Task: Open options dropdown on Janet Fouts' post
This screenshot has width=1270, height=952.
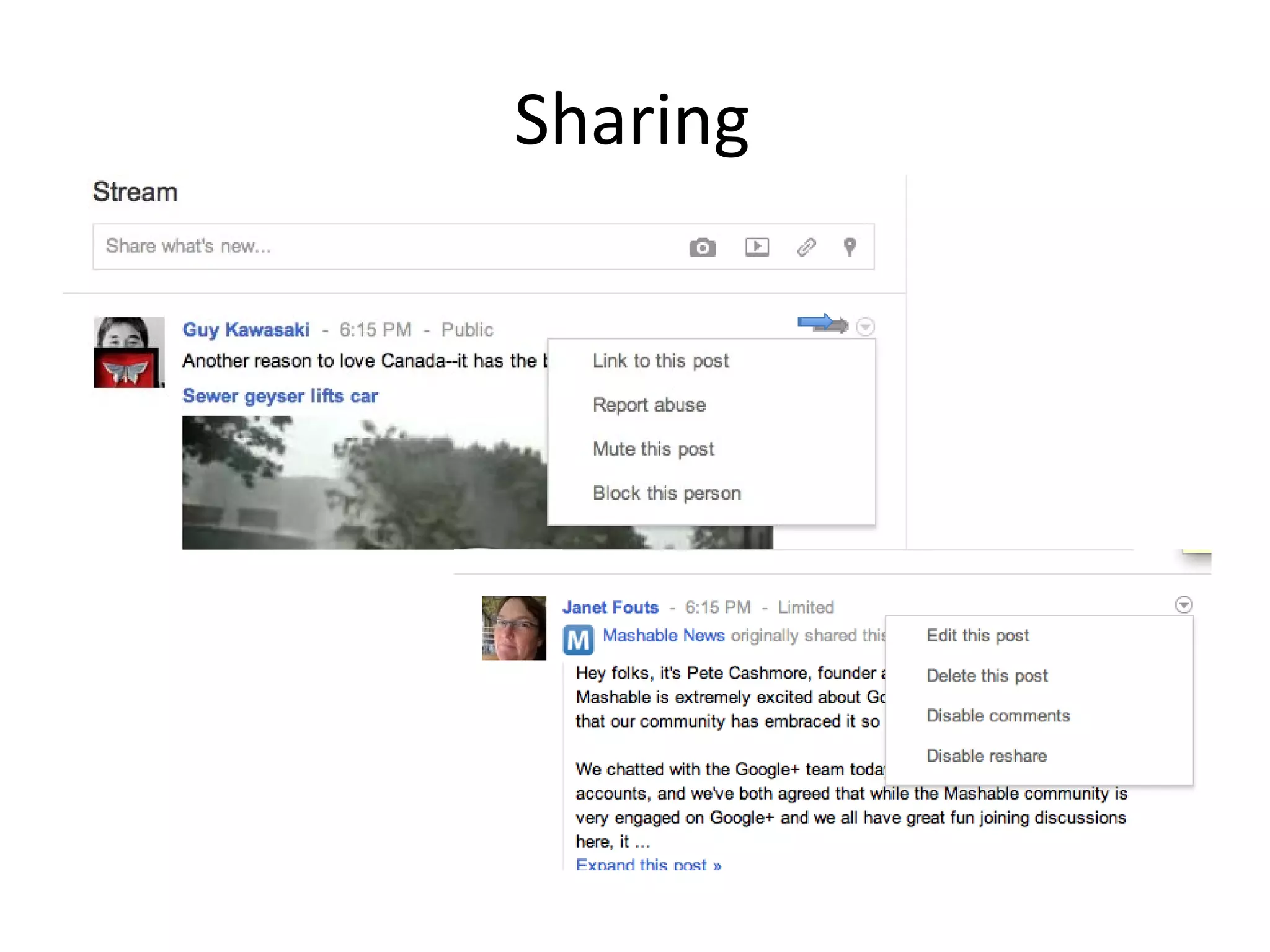Action: pyautogui.click(x=1184, y=604)
